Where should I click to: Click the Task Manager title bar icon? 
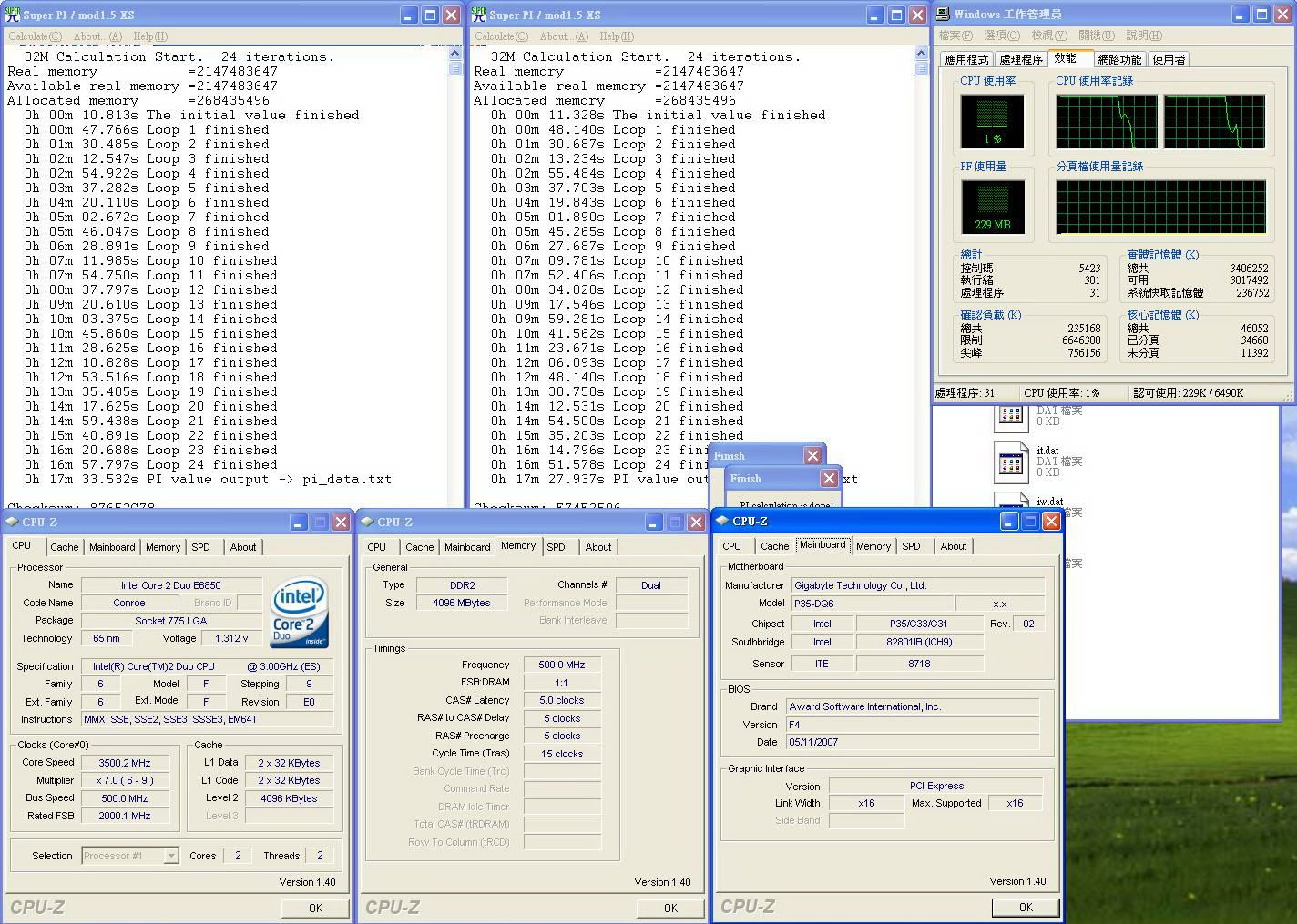point(943,15)
